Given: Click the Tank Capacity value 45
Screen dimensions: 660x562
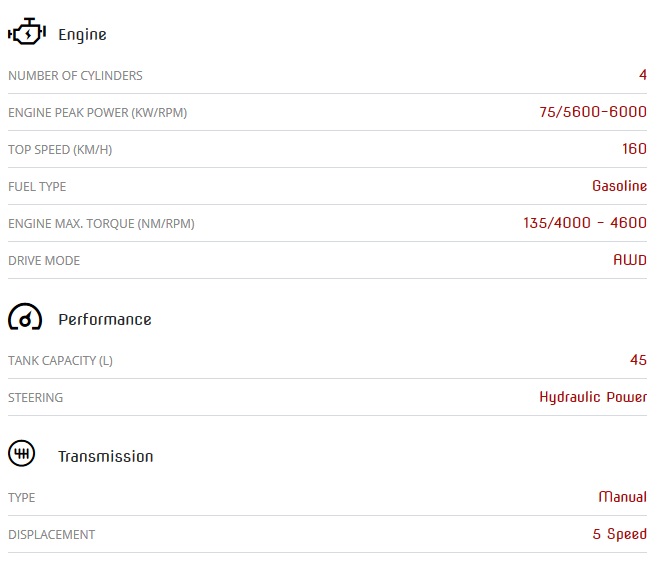Looking at the screenshot, I should (x=638, y=360).
